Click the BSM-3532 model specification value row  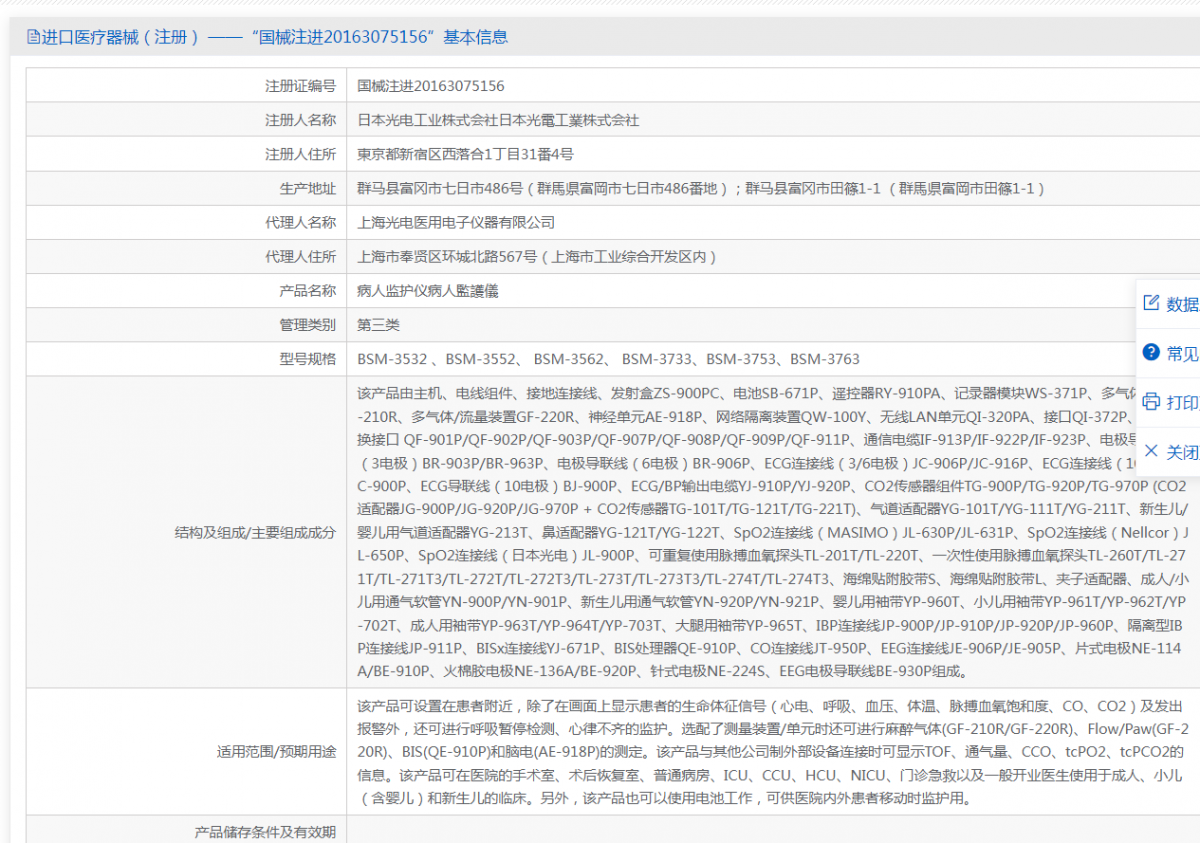tap(608, 358)
